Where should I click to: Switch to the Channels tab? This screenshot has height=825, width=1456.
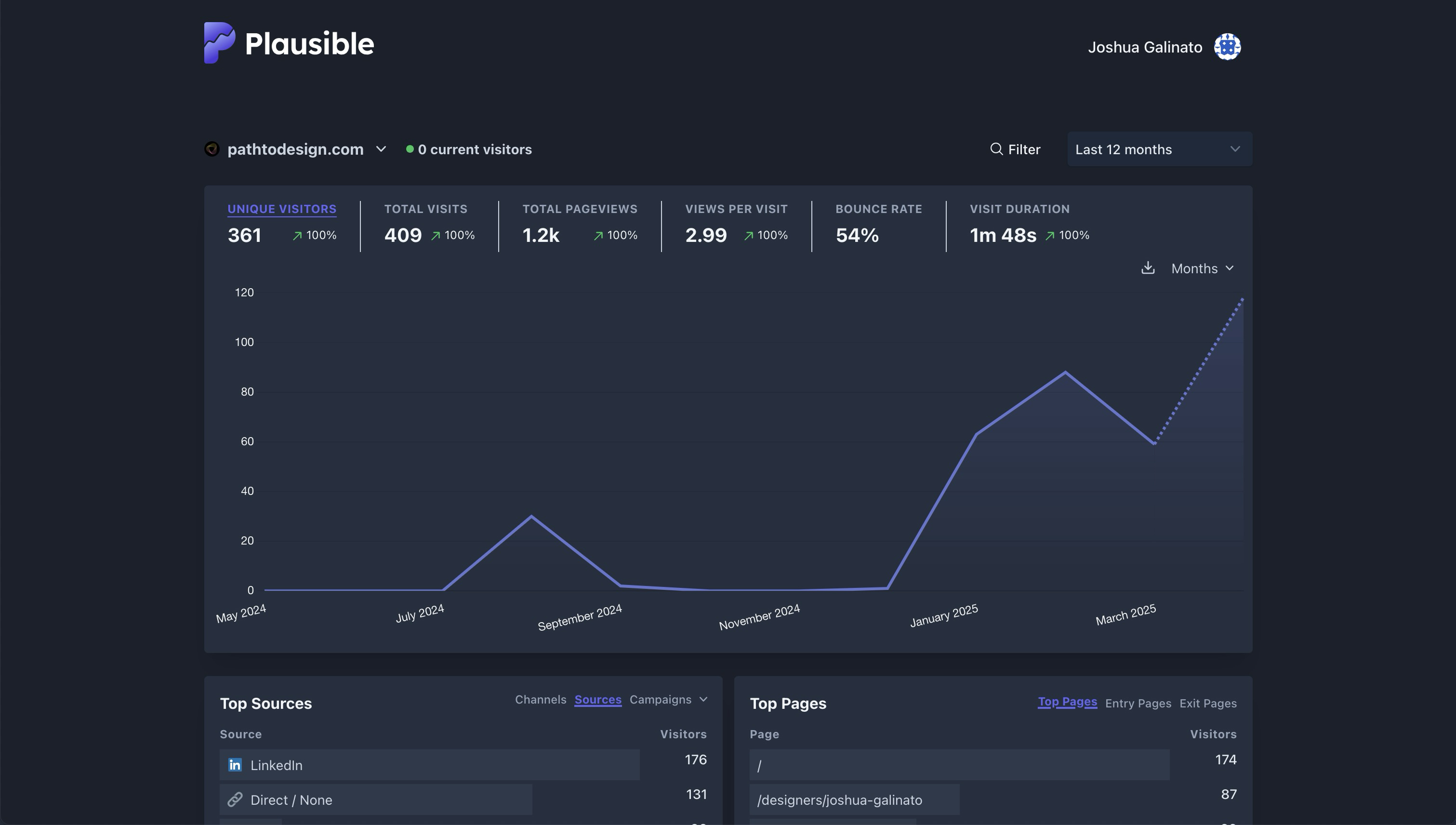(x=540, y=699)
